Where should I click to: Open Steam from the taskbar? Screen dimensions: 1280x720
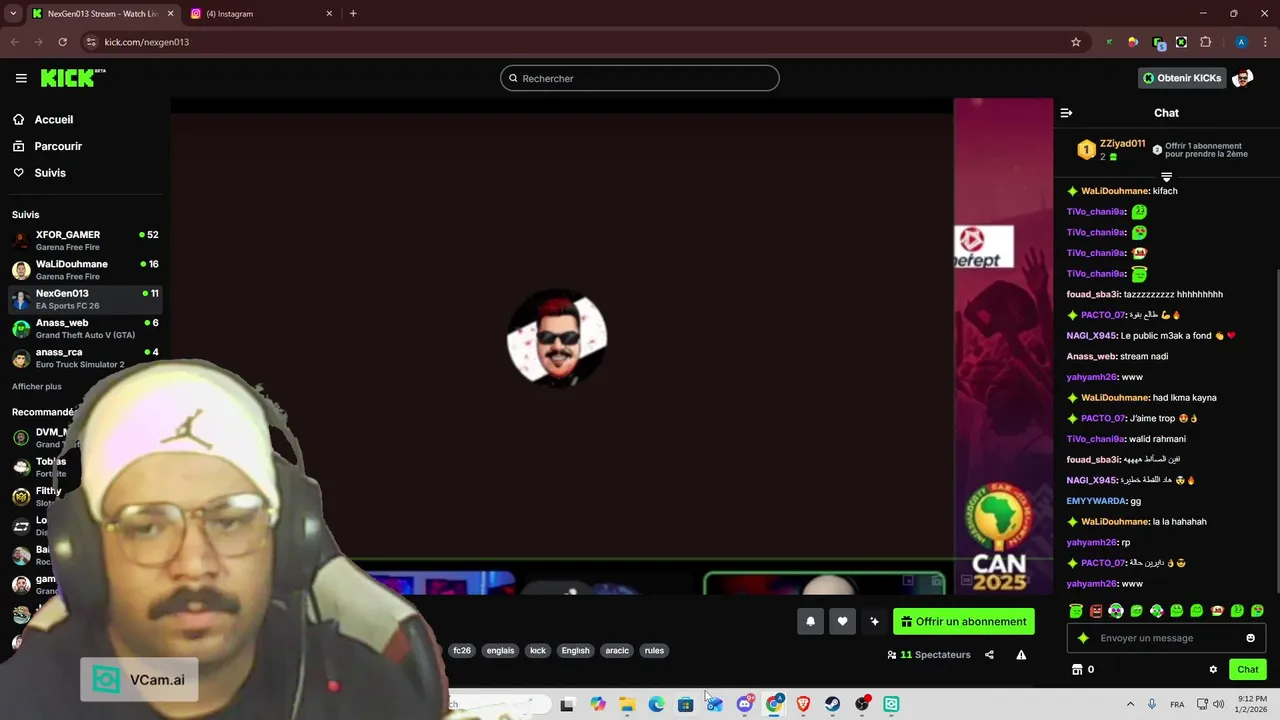click(832, 704)
